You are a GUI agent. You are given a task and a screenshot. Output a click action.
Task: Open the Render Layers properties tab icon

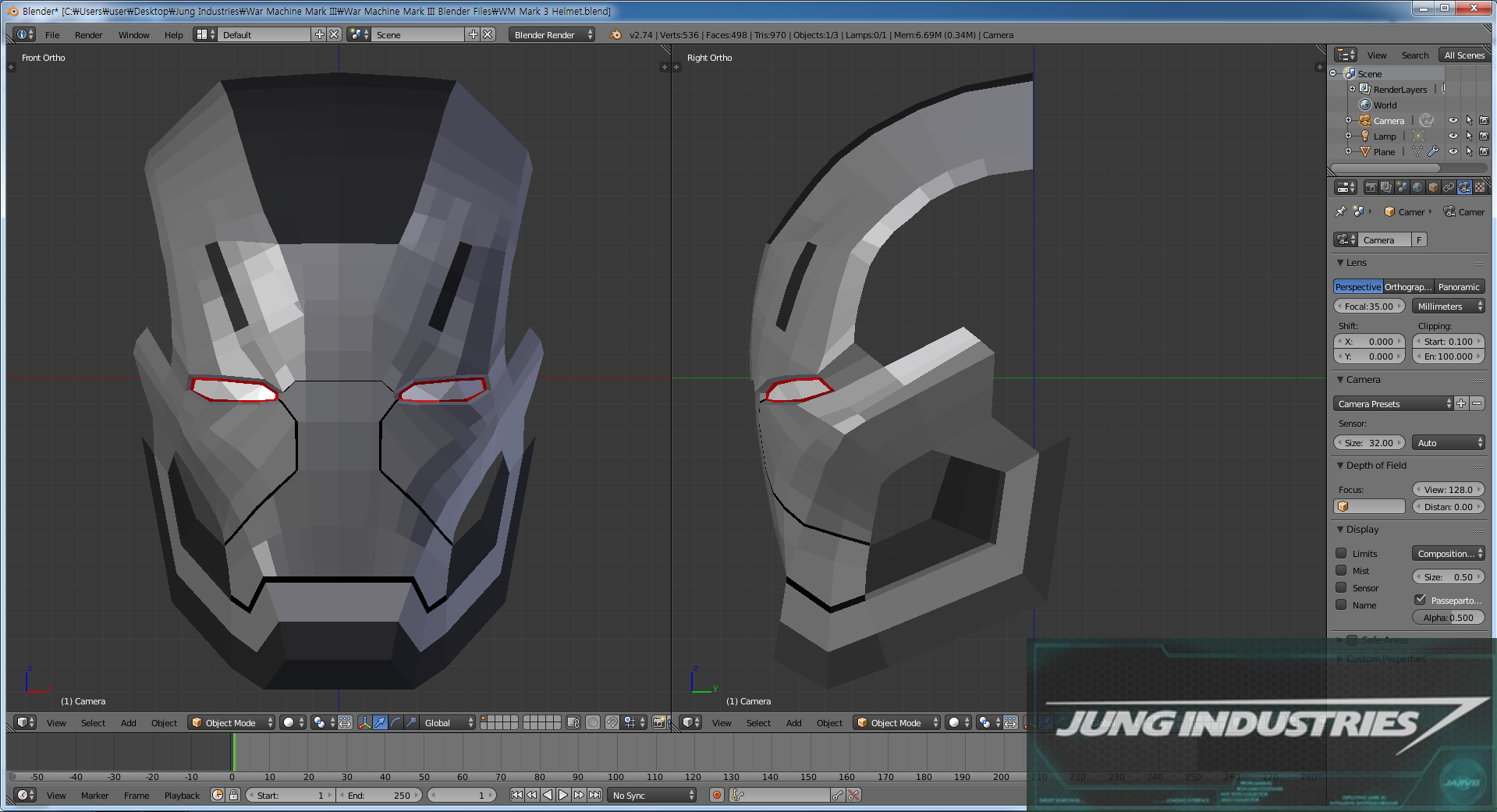click(1386, 187)
